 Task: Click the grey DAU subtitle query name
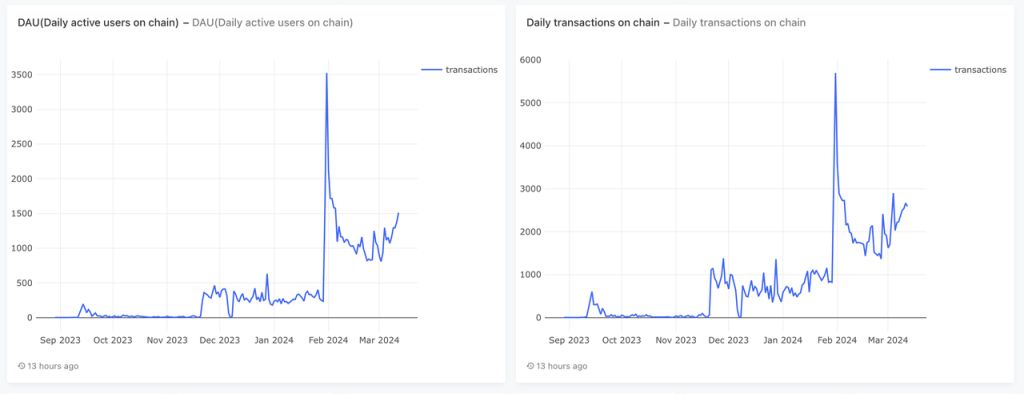[x=272, y=23]
